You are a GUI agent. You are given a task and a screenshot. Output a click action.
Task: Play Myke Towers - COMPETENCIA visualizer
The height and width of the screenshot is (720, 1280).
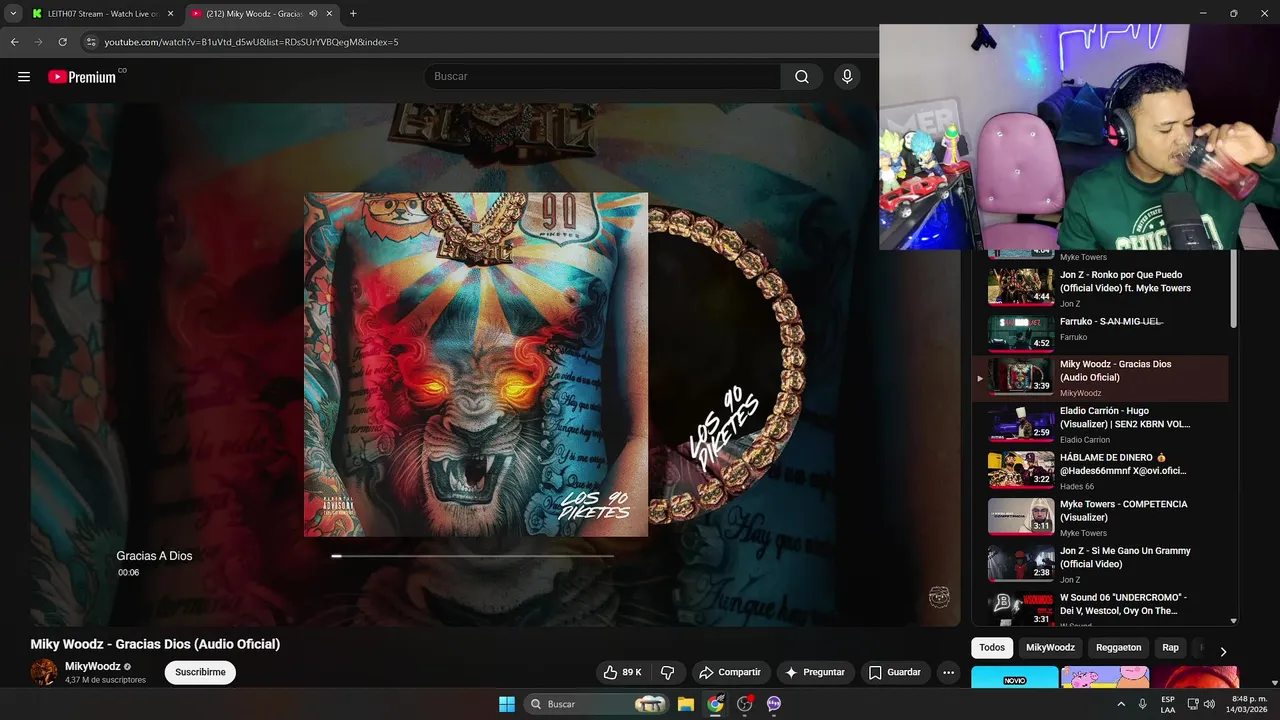[x=1100, y=518]
